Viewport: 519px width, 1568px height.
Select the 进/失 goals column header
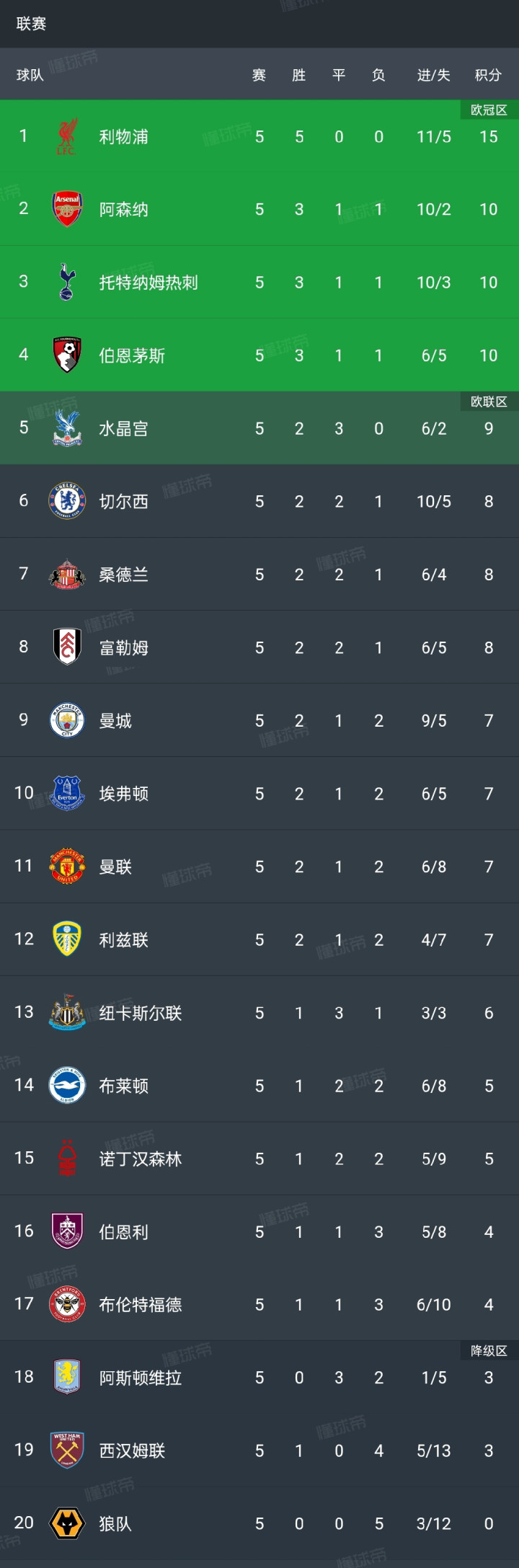[433, 75]
